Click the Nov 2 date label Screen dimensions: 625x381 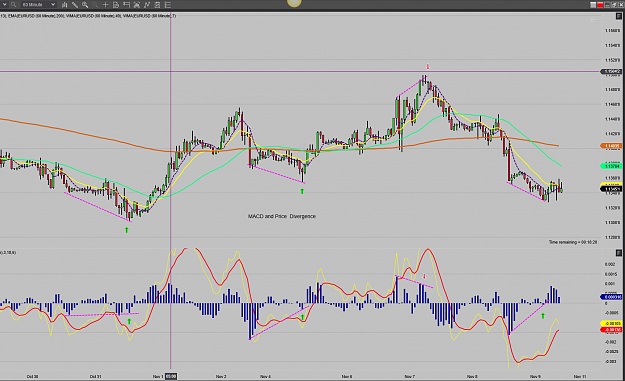(x=221, y=376)
